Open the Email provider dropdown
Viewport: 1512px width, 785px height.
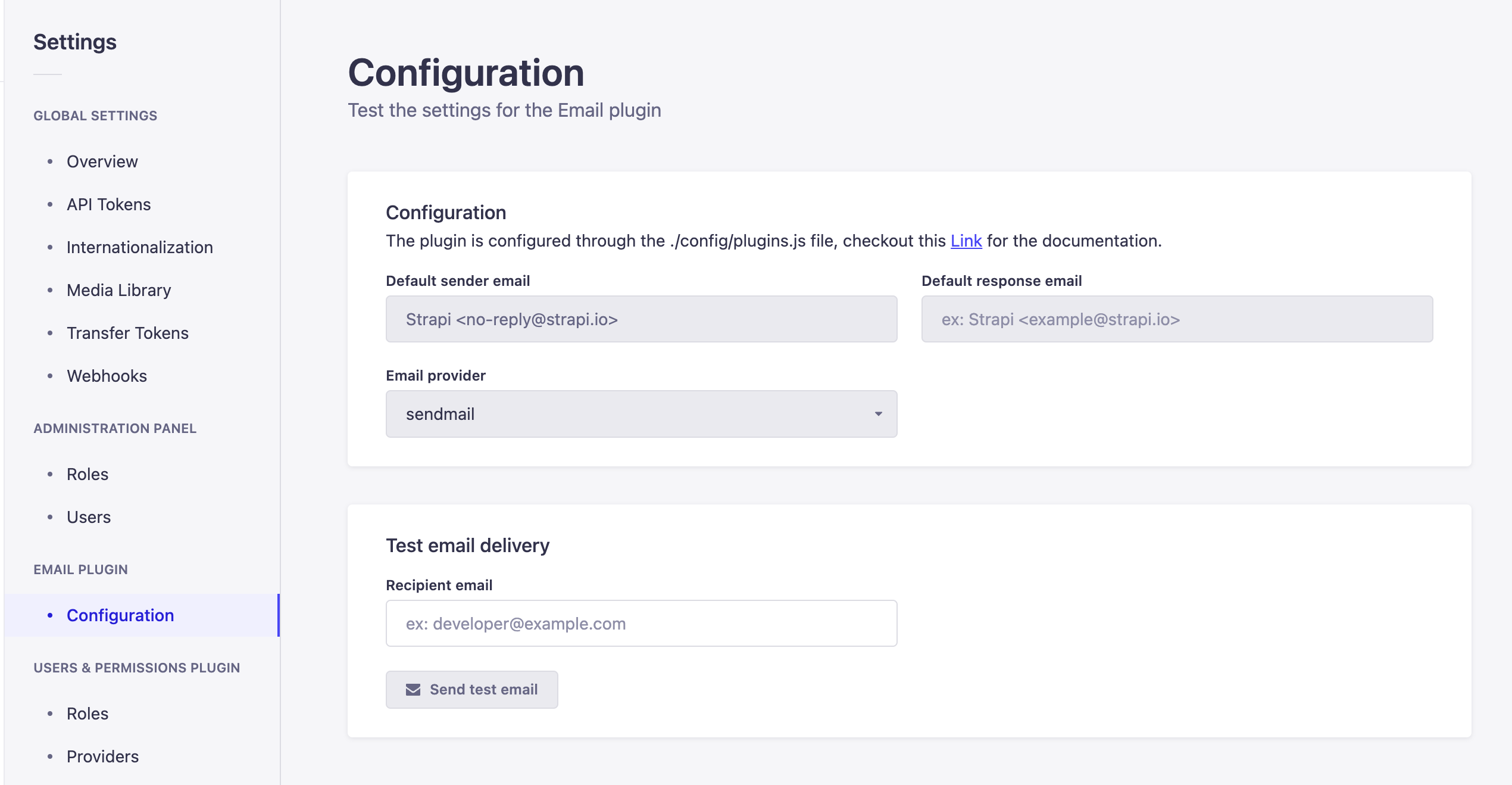tap(641, 413)
